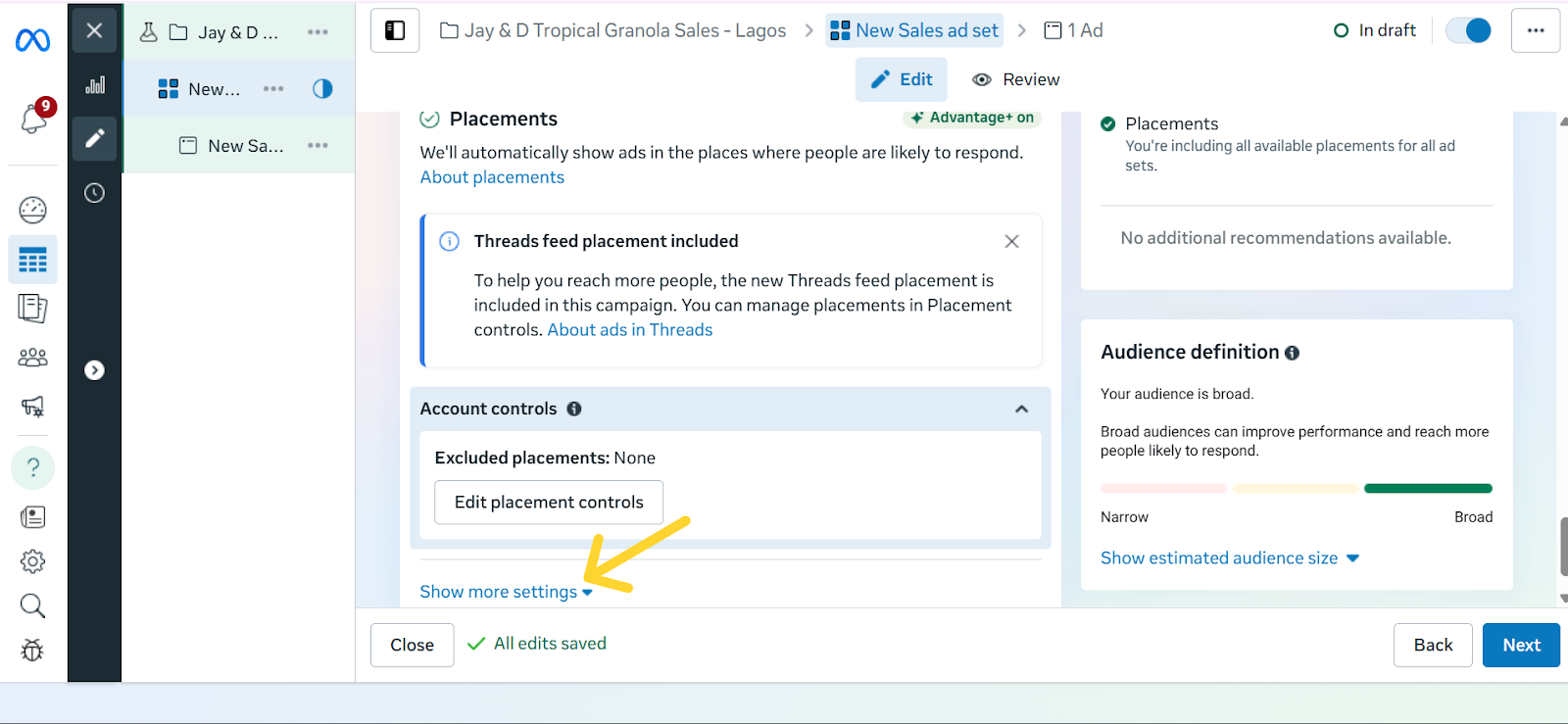1568x724 pixels.
Task: Open the Help question mark icon
Action: pos(32,467)
